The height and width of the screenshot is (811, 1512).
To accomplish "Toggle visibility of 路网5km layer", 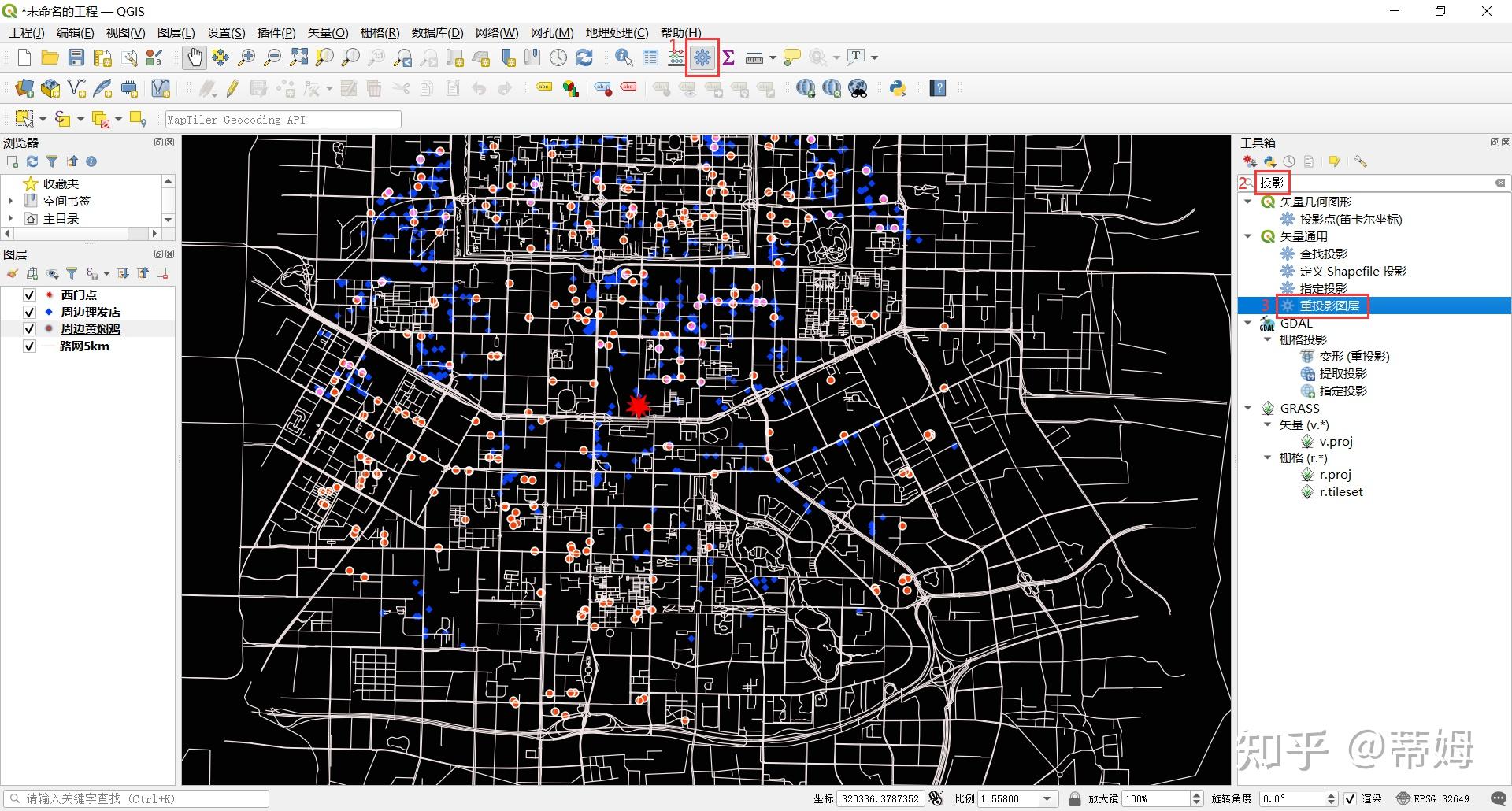I will tap(29, 346).
